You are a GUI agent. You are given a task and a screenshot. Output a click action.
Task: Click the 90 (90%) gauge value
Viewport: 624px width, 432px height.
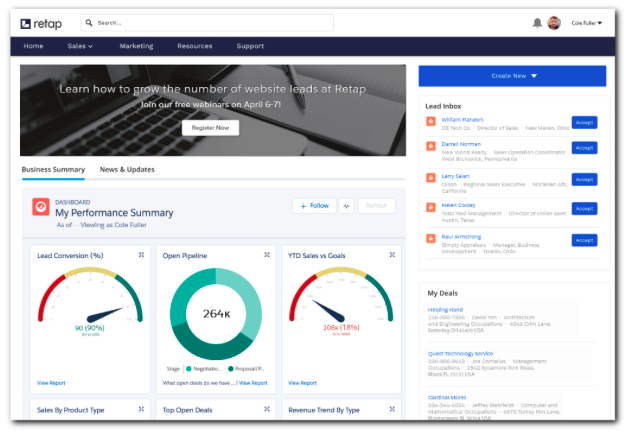pyautogui.click(x=90, y=328)
